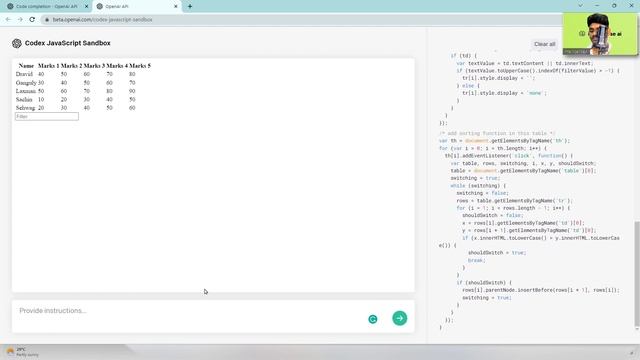Click the Clear all button
The width and height of the screenshot is (640, 360).
point(544,44)
